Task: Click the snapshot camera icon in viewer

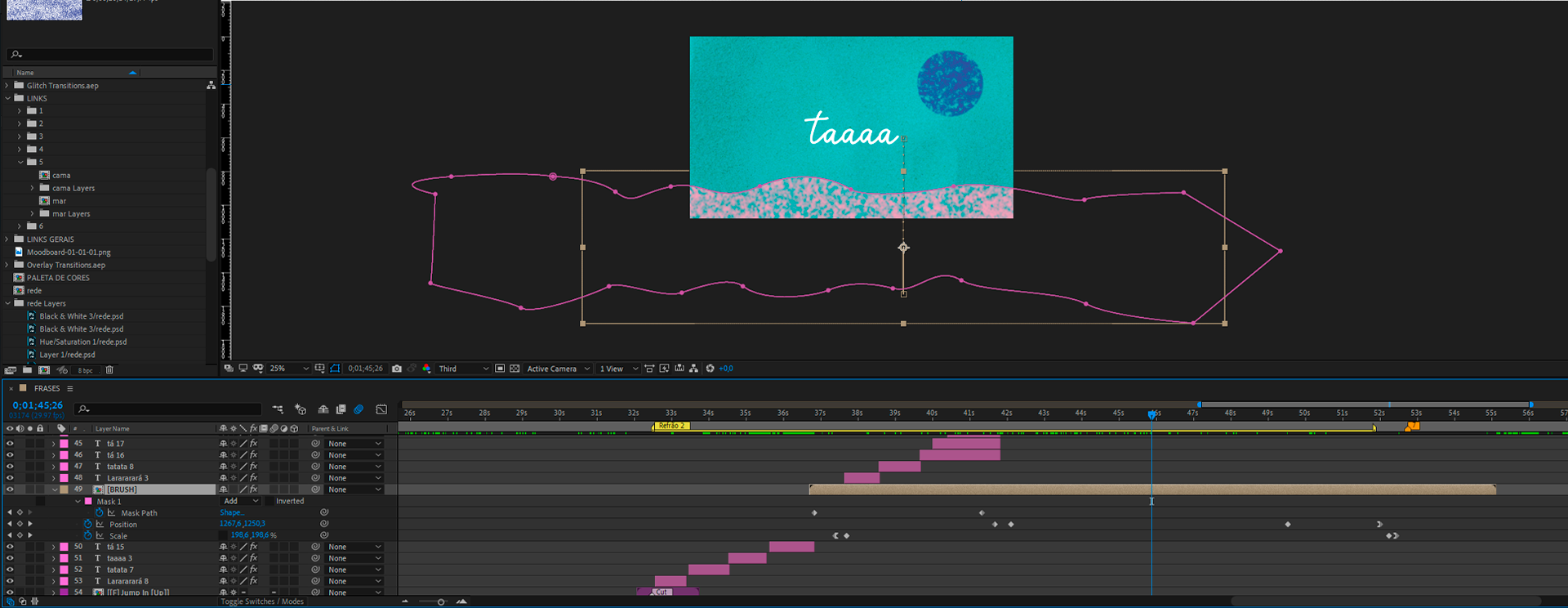Action: (x=397, y=369)
